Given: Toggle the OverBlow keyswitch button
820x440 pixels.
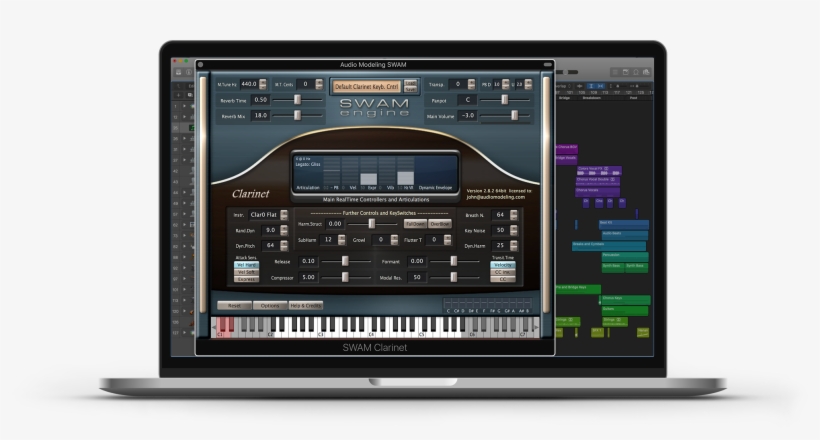Looking at the screenshot, I should (x=440, y=224).
